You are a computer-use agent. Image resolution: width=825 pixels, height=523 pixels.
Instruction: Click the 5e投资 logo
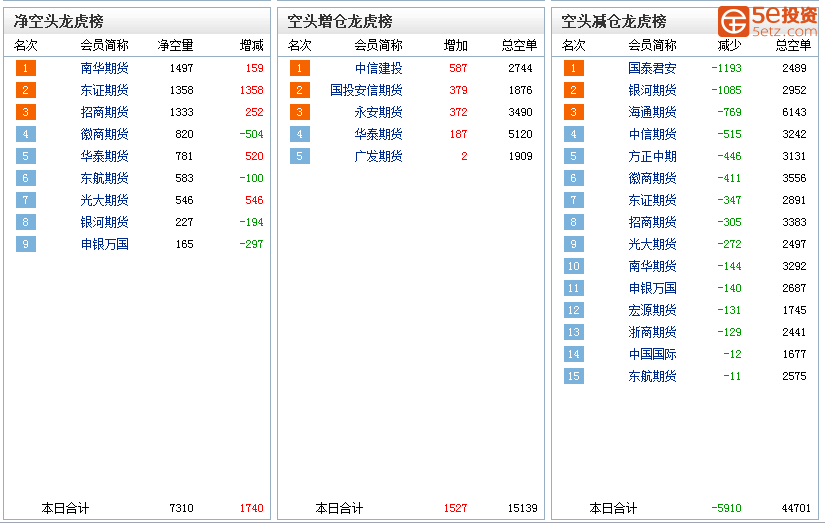[x=768, y=22]
